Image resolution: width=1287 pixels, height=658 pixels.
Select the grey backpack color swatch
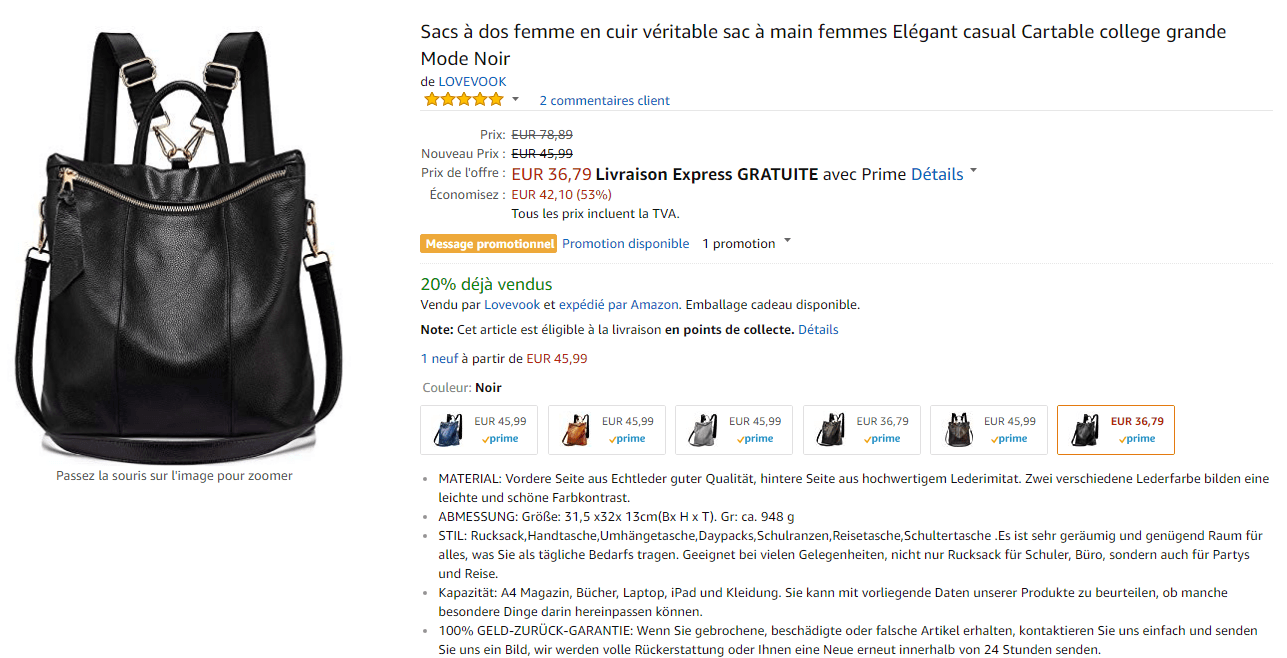(x=734, y=430)
